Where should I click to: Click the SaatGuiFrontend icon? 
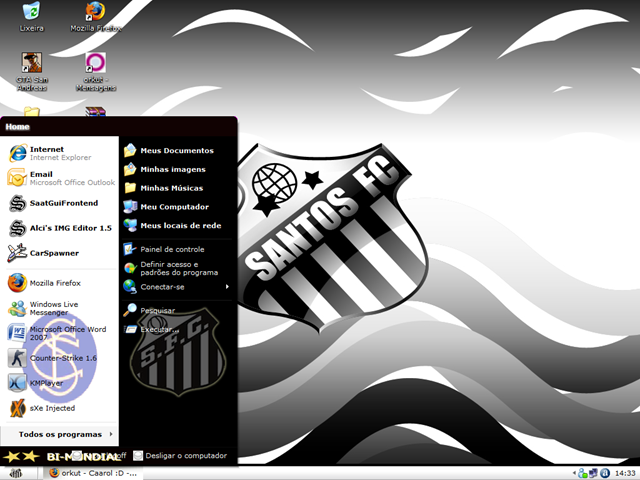click(x=18, y=203)
